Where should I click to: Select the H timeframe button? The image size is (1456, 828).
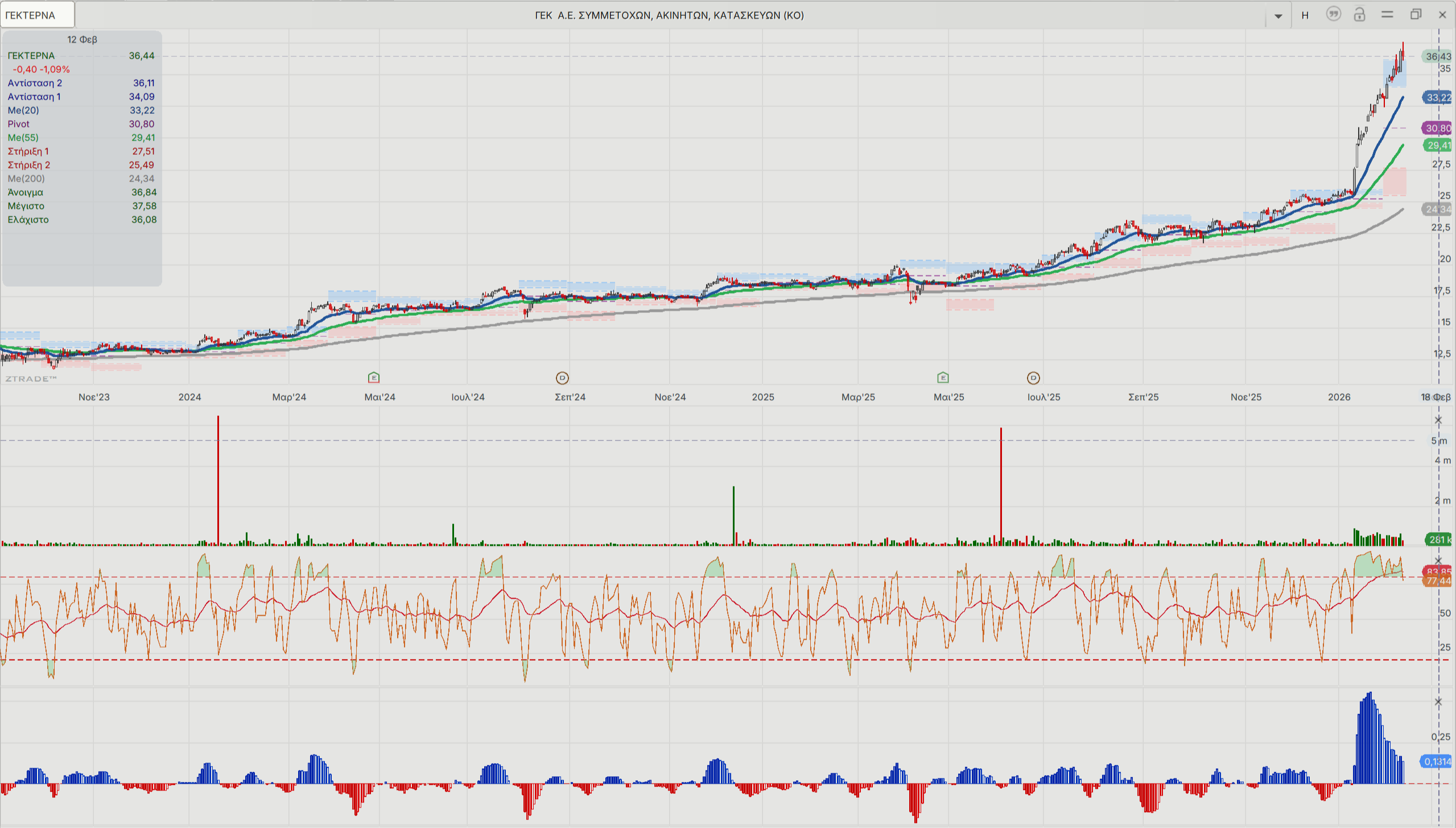point(1305,15)
